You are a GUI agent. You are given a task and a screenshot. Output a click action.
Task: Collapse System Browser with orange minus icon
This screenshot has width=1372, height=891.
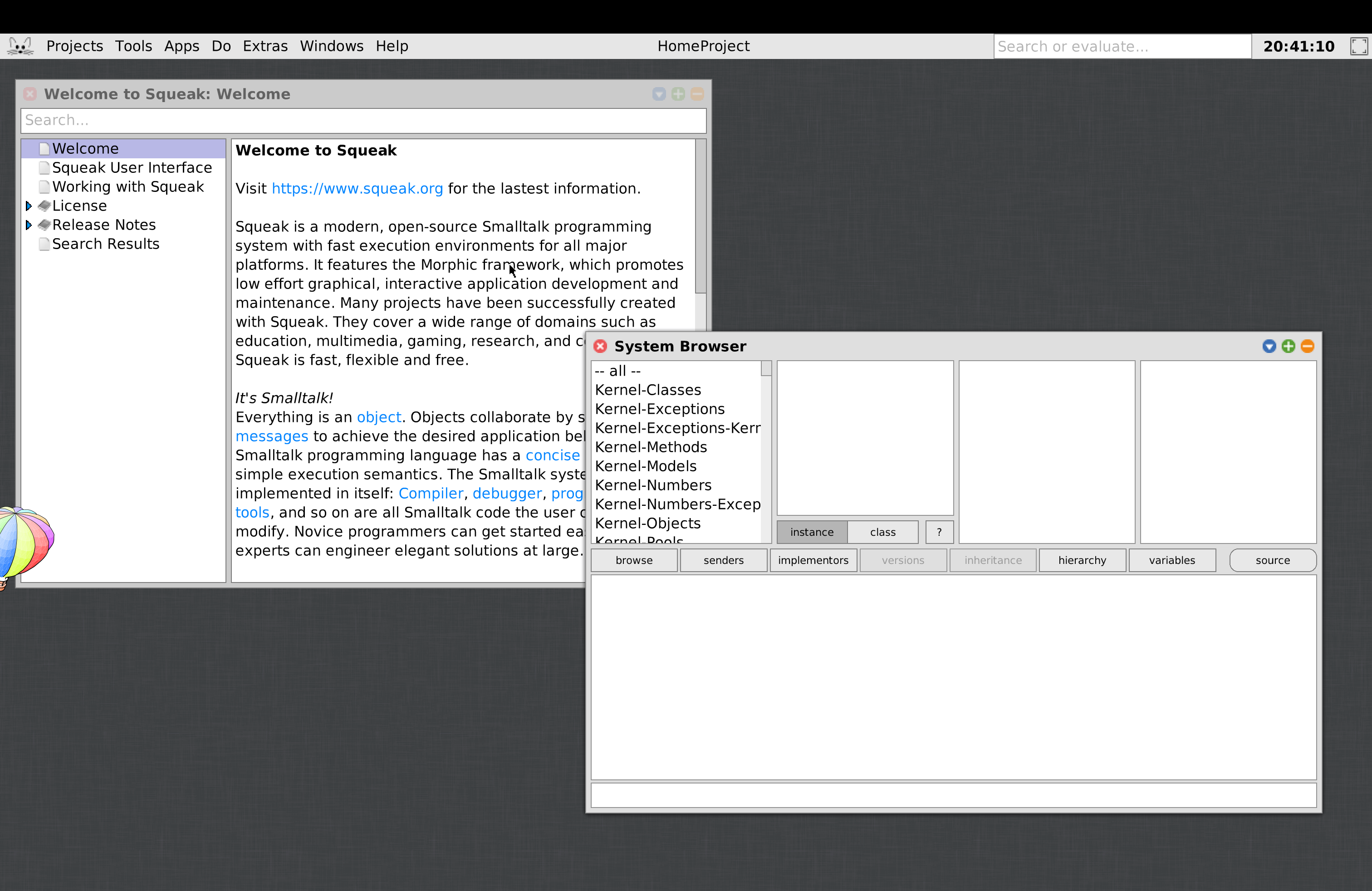pyautogui.click(x=1307, y=346)
